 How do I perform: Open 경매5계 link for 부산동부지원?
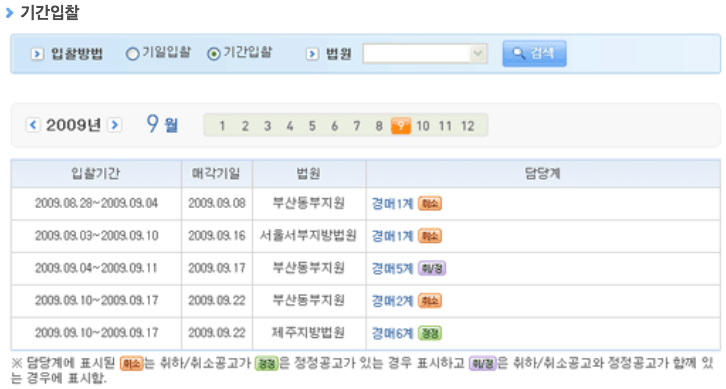(x=392, y=269)
